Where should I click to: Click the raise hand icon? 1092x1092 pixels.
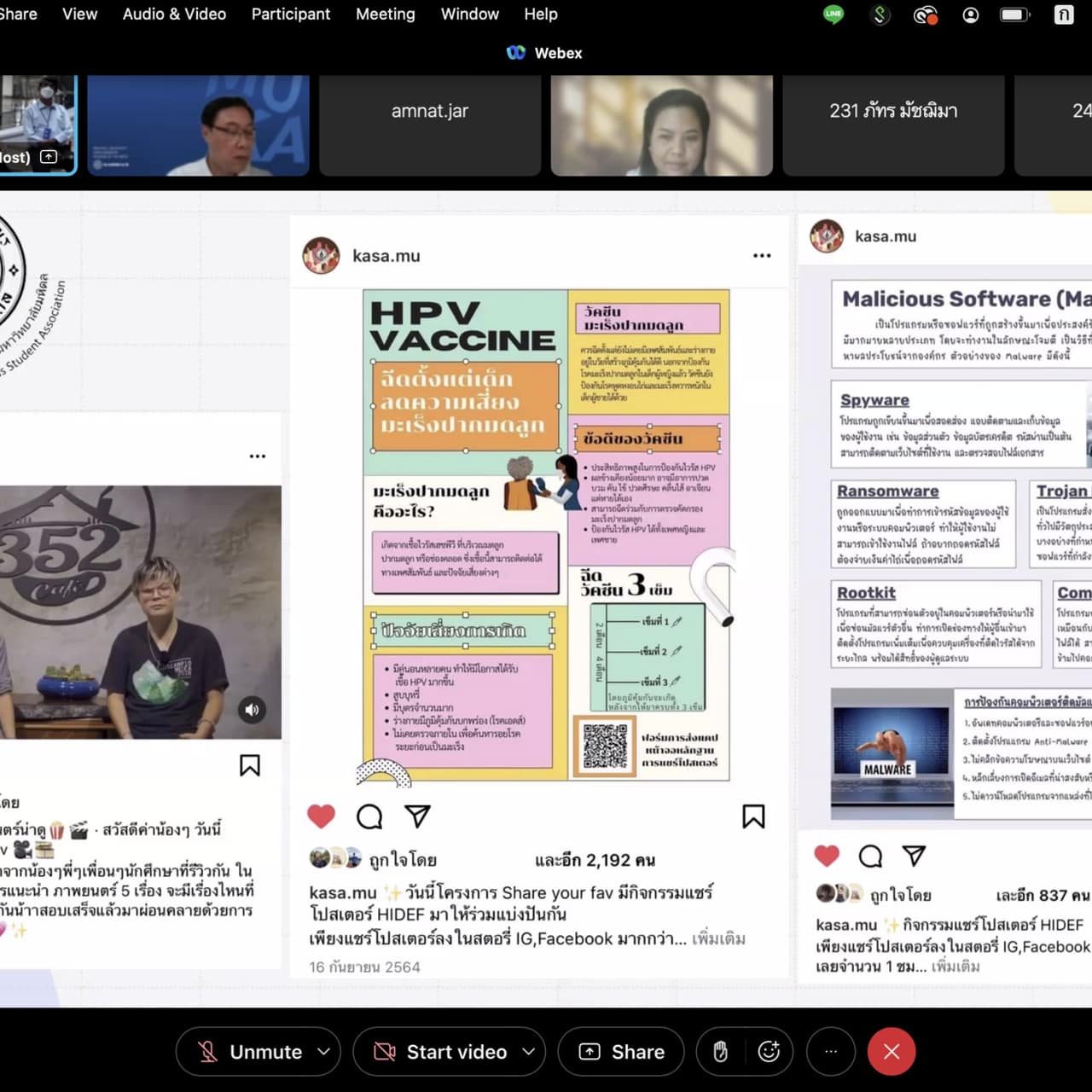click(x=721, y=1052)
